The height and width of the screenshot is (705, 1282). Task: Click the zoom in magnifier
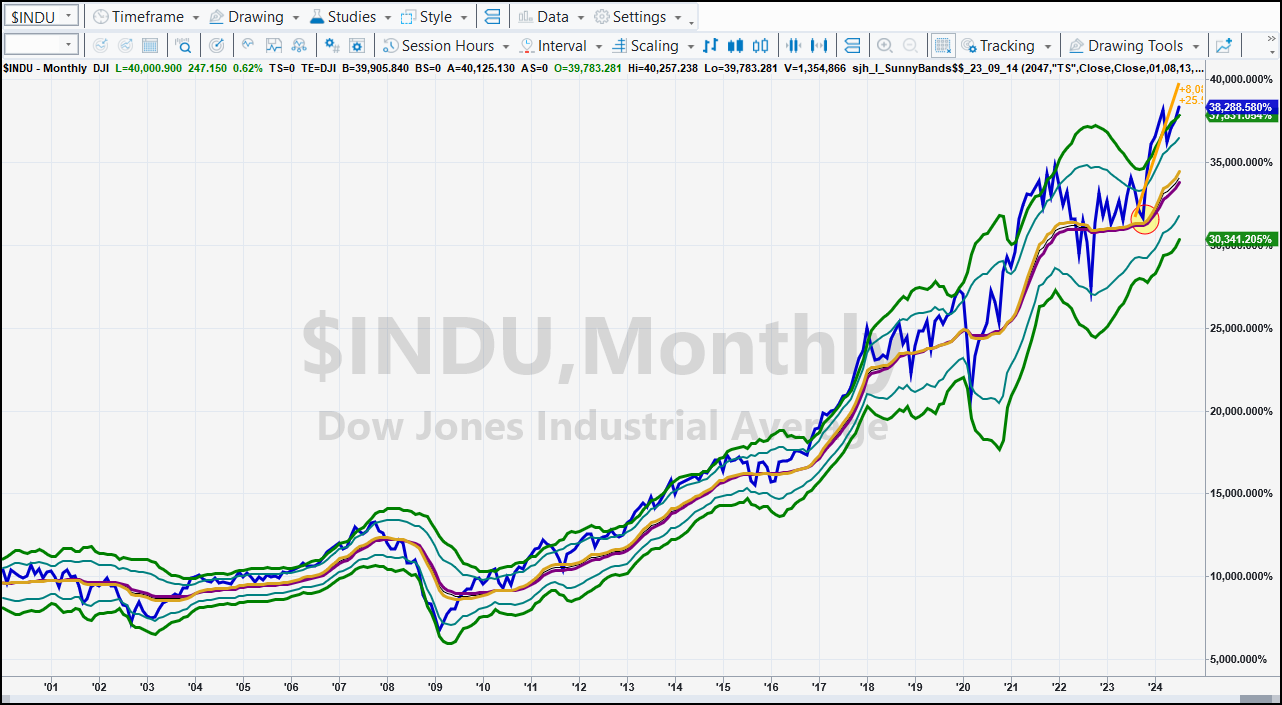(x=885, y=46)
